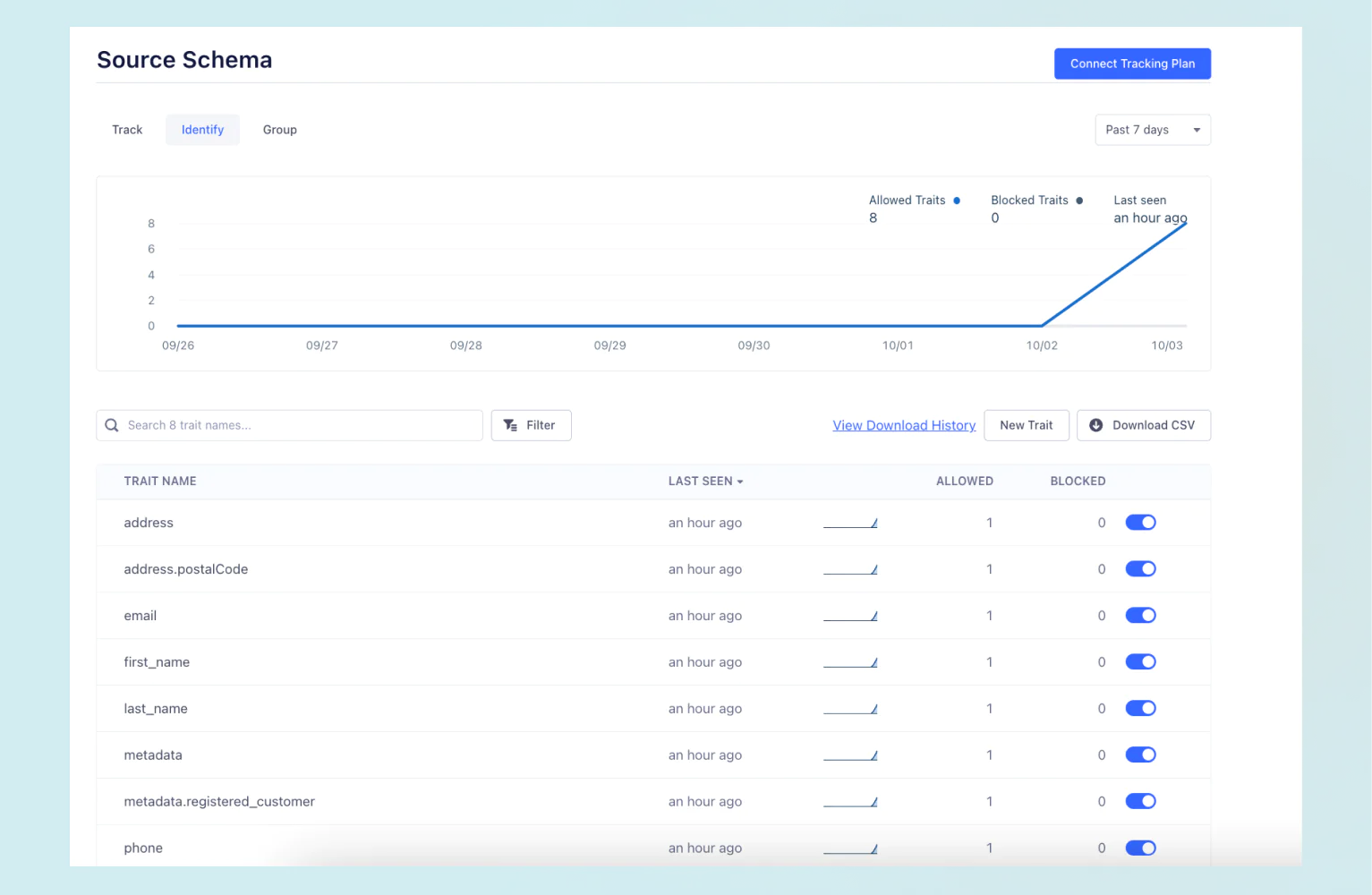Click the email trait activity sparkline
Image resolution: width=1372 pixels, height=895 pixels.
[850, 615]
